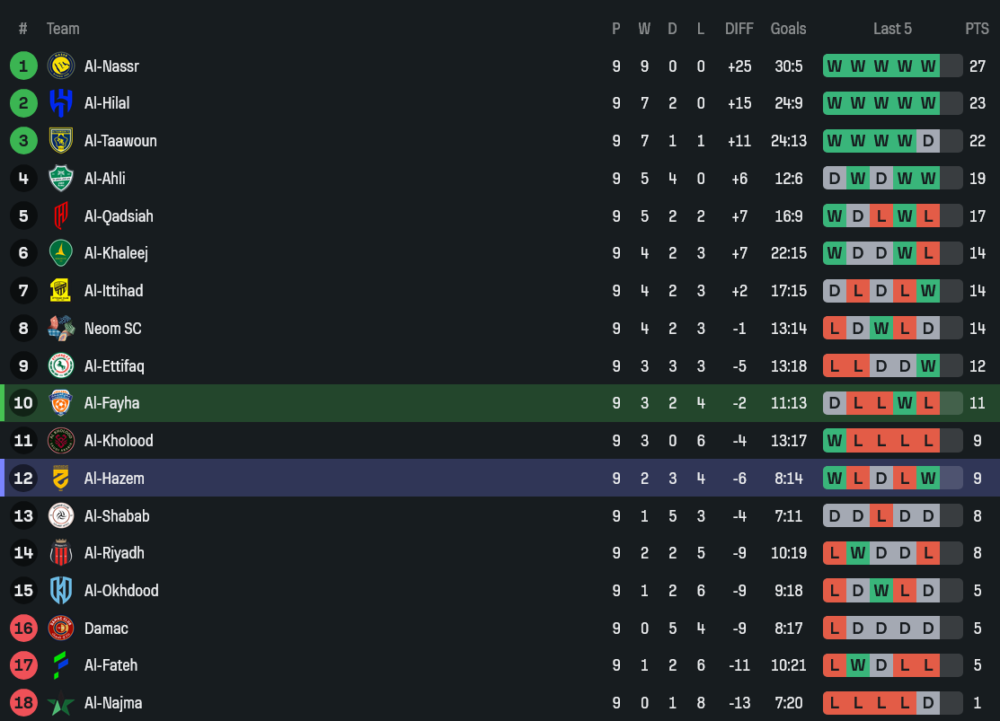This screenshot has width=1000, height=721.
Task: Click Al-Shabab's red loss badge in form
Action: pos(880,516)
